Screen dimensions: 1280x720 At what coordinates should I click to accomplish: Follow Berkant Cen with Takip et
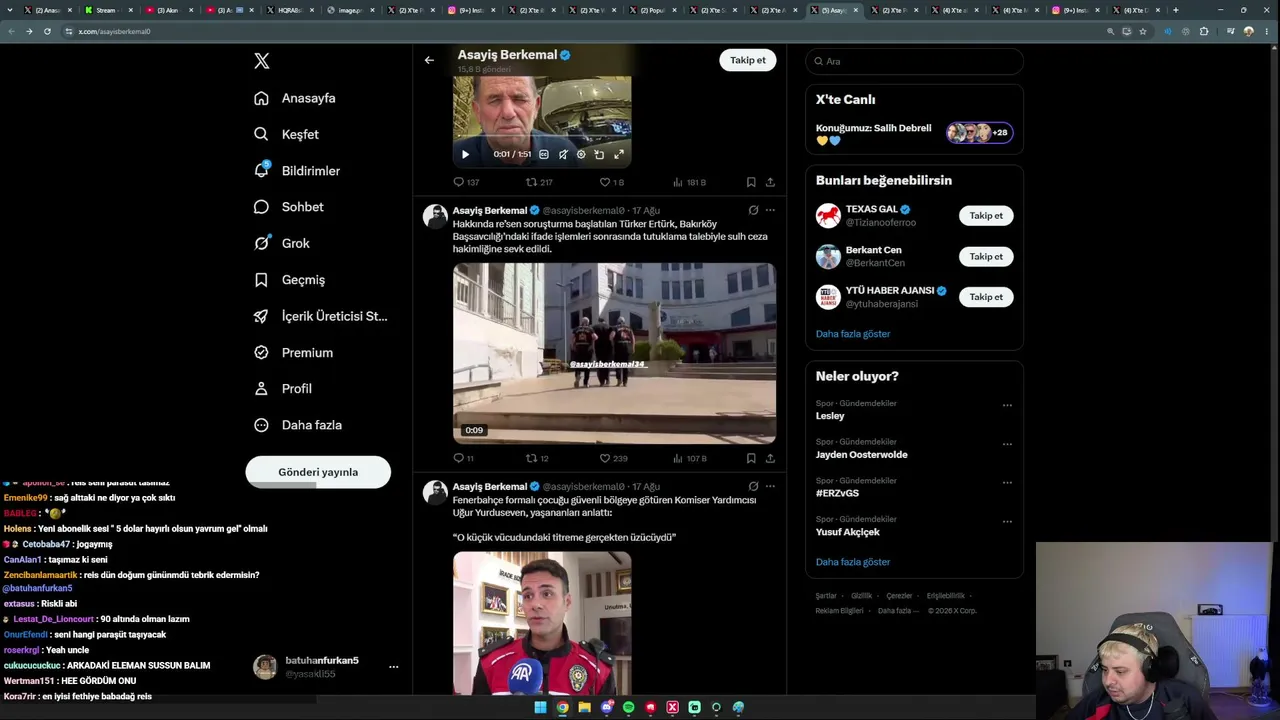click(x=986, y=256)
